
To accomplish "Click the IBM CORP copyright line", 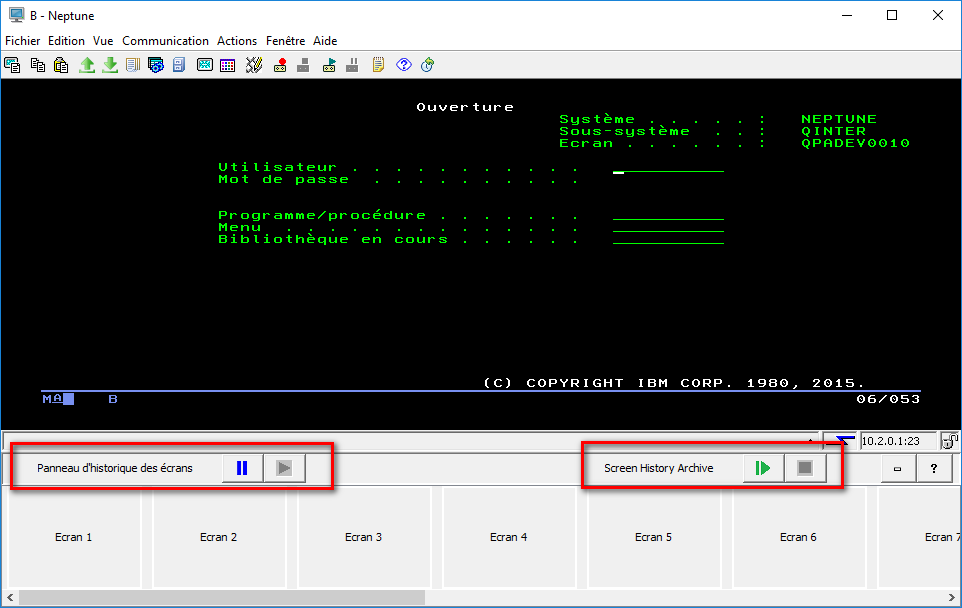I will point(674,383).
